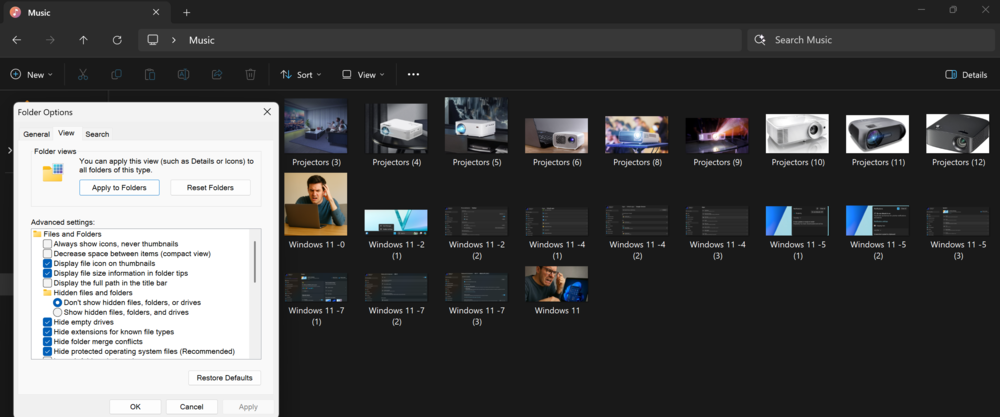This screenshot has width=1000, height=417.
Task: Click the Cut scissors icon
Action: pos(82,75)
